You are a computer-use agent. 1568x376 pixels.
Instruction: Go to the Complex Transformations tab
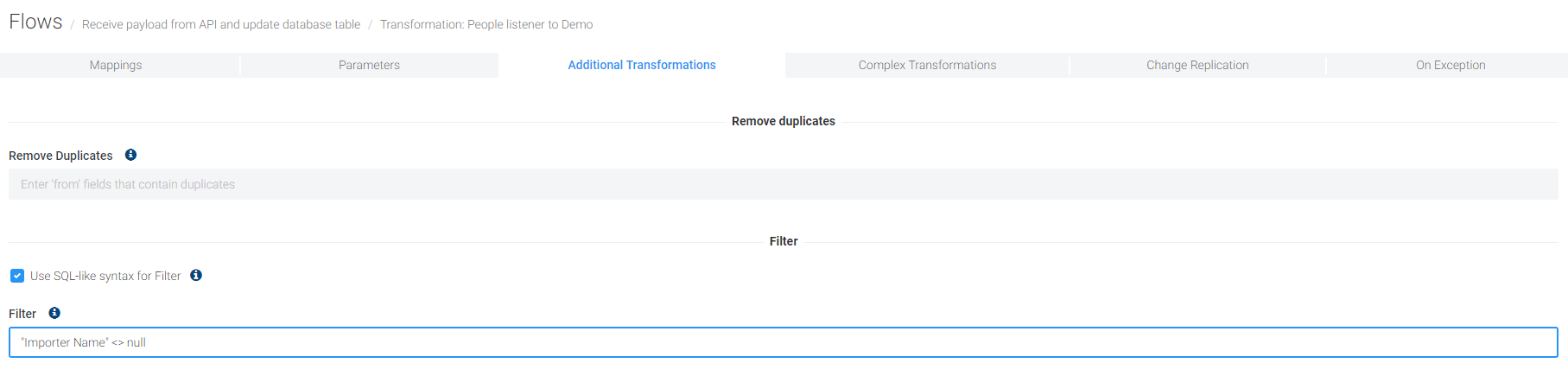[927, 65]
